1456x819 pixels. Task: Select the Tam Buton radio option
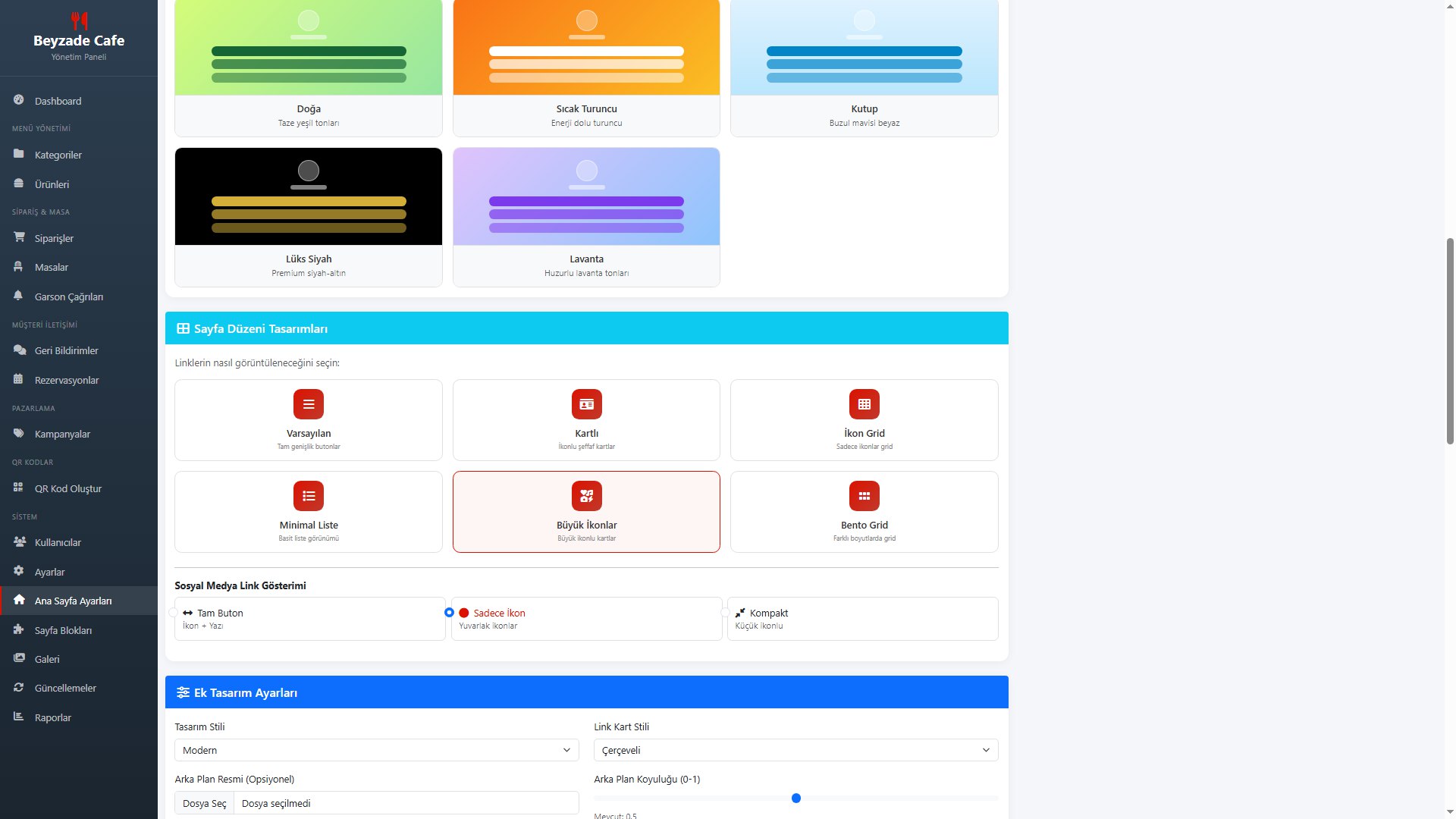(x=174, y=613)
